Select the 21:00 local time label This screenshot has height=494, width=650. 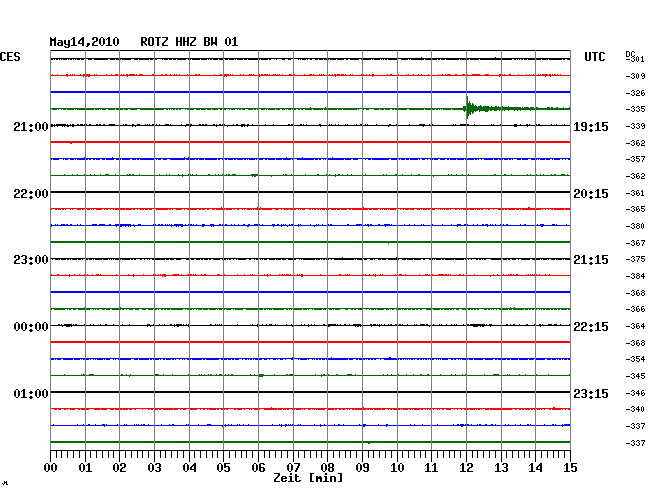[31, 127]
